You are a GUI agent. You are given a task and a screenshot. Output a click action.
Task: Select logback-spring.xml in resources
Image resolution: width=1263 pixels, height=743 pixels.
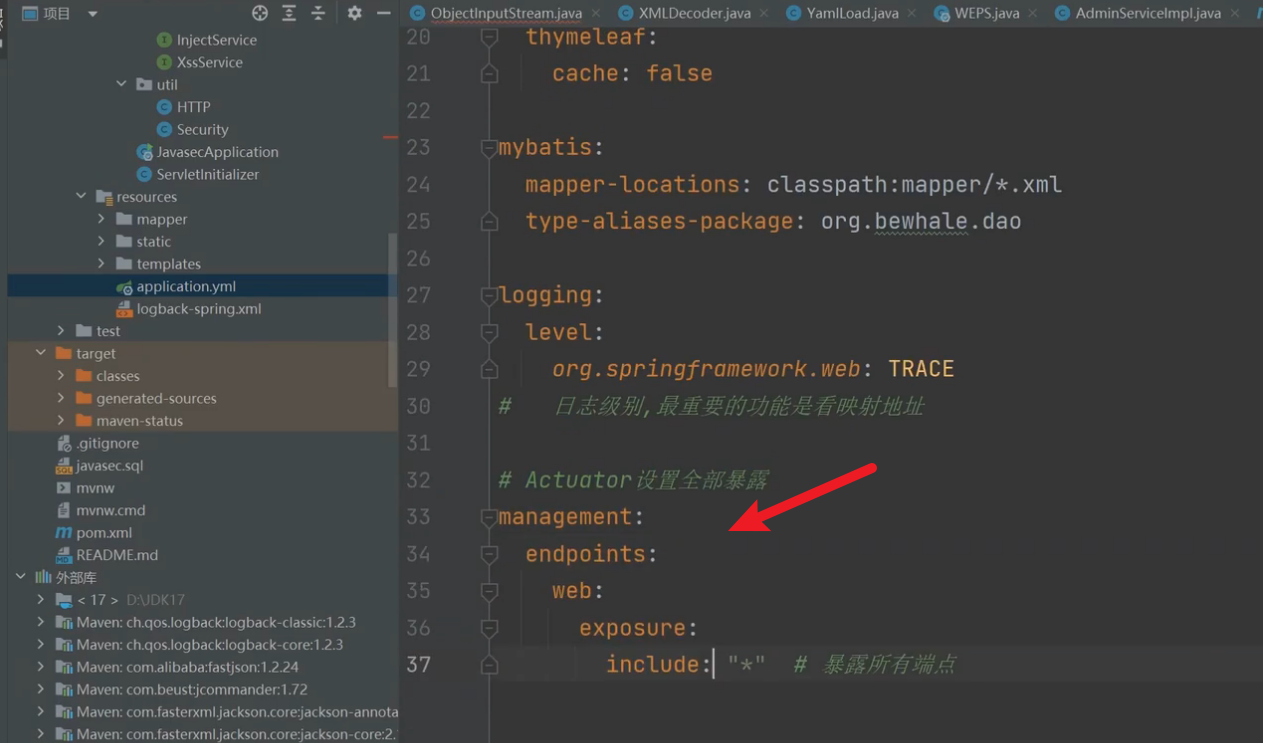pos(198,309)
